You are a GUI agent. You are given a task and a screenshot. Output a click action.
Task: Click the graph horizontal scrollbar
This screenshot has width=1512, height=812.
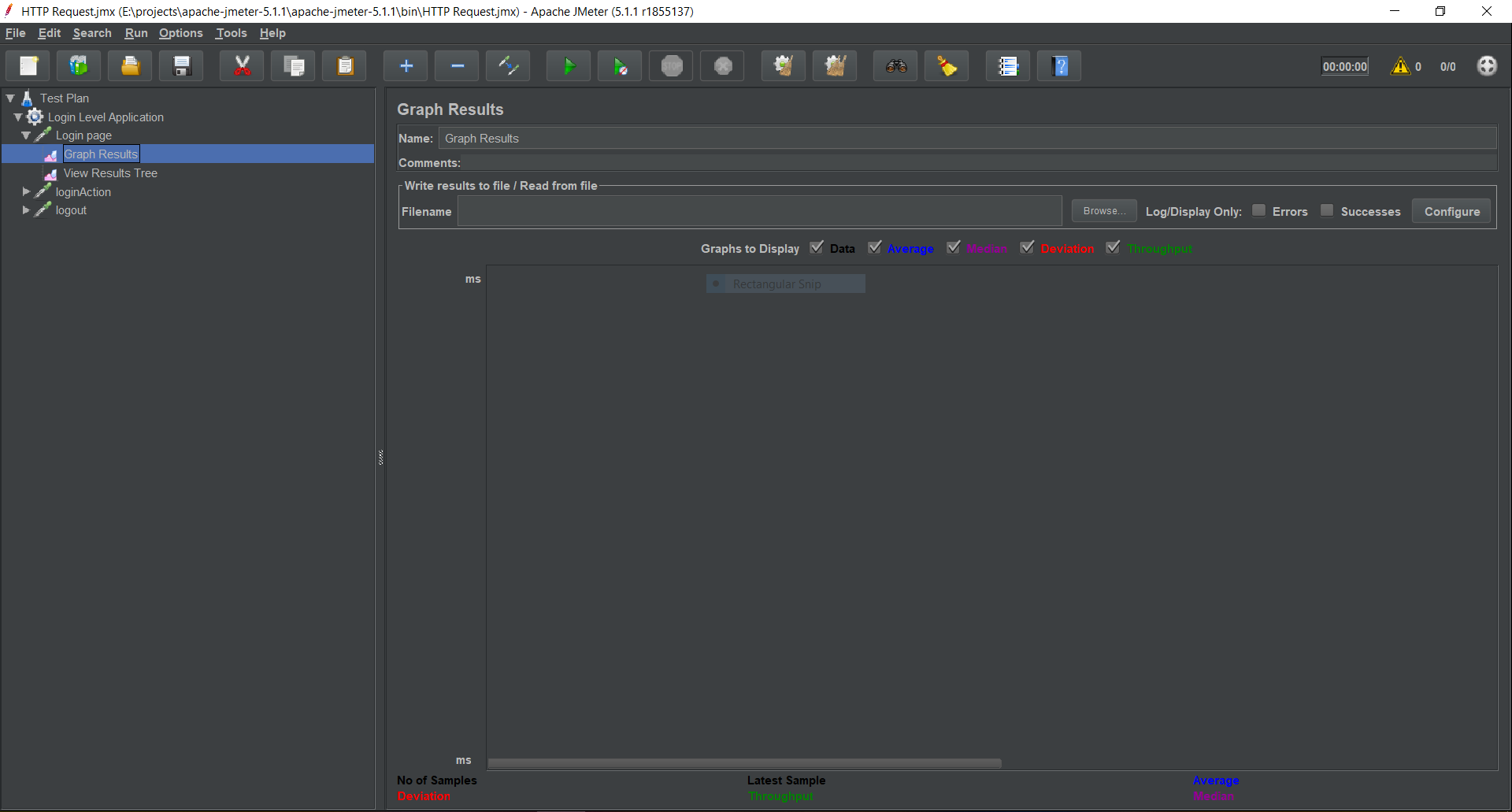(x=744, y=763)
